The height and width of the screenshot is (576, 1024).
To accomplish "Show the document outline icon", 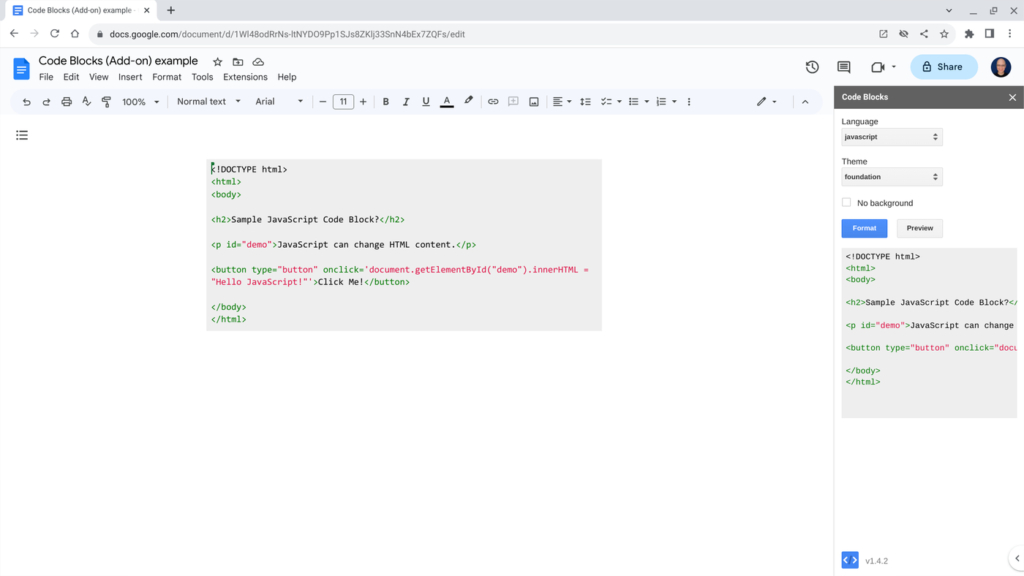I will pyautogui.click(x=22, y=135).
